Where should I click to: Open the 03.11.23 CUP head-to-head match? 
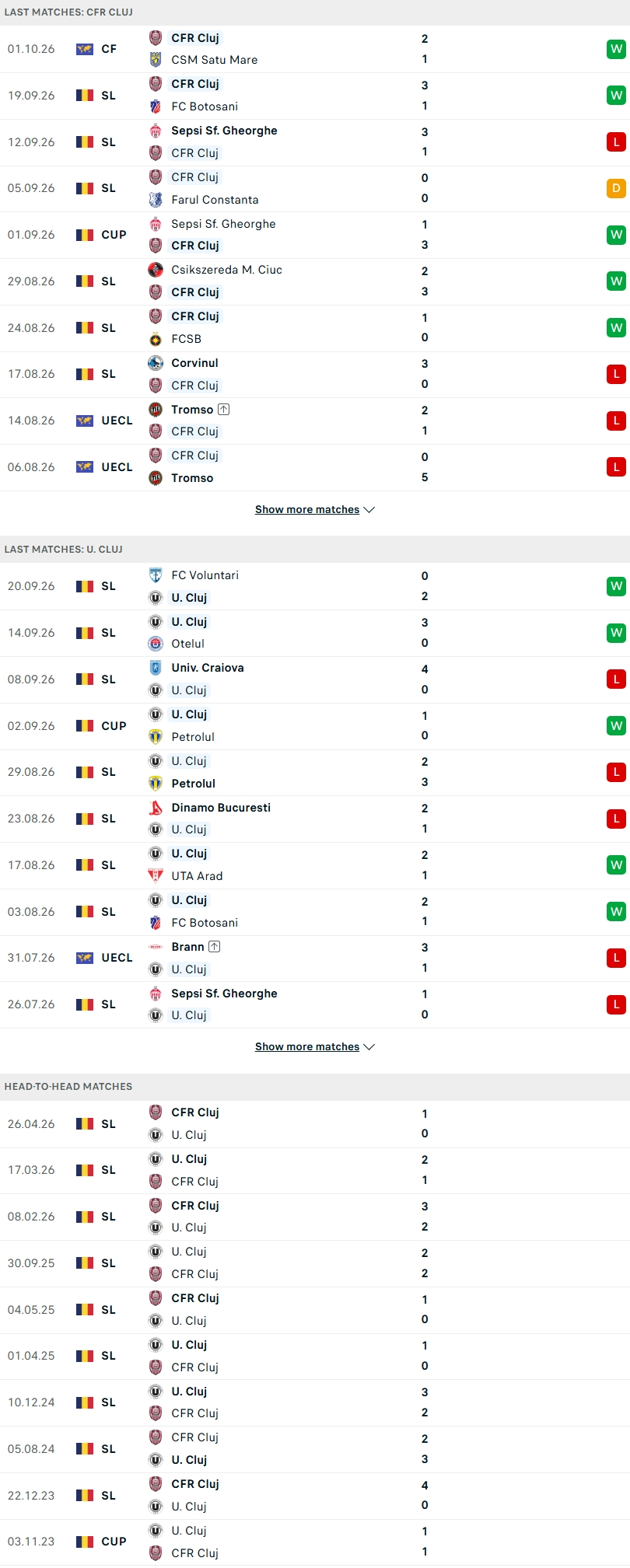coord(315,1542)
